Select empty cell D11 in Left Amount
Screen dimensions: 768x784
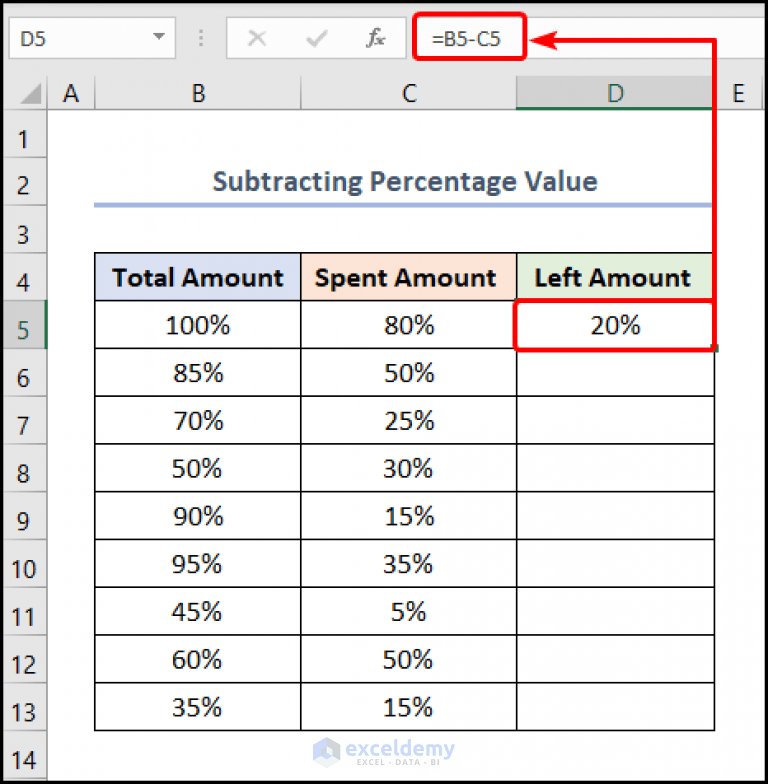[x=615, y=612]
